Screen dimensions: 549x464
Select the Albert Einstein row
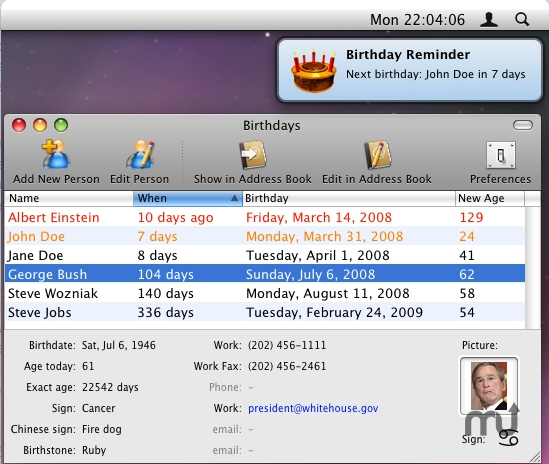tap(265, 217)
